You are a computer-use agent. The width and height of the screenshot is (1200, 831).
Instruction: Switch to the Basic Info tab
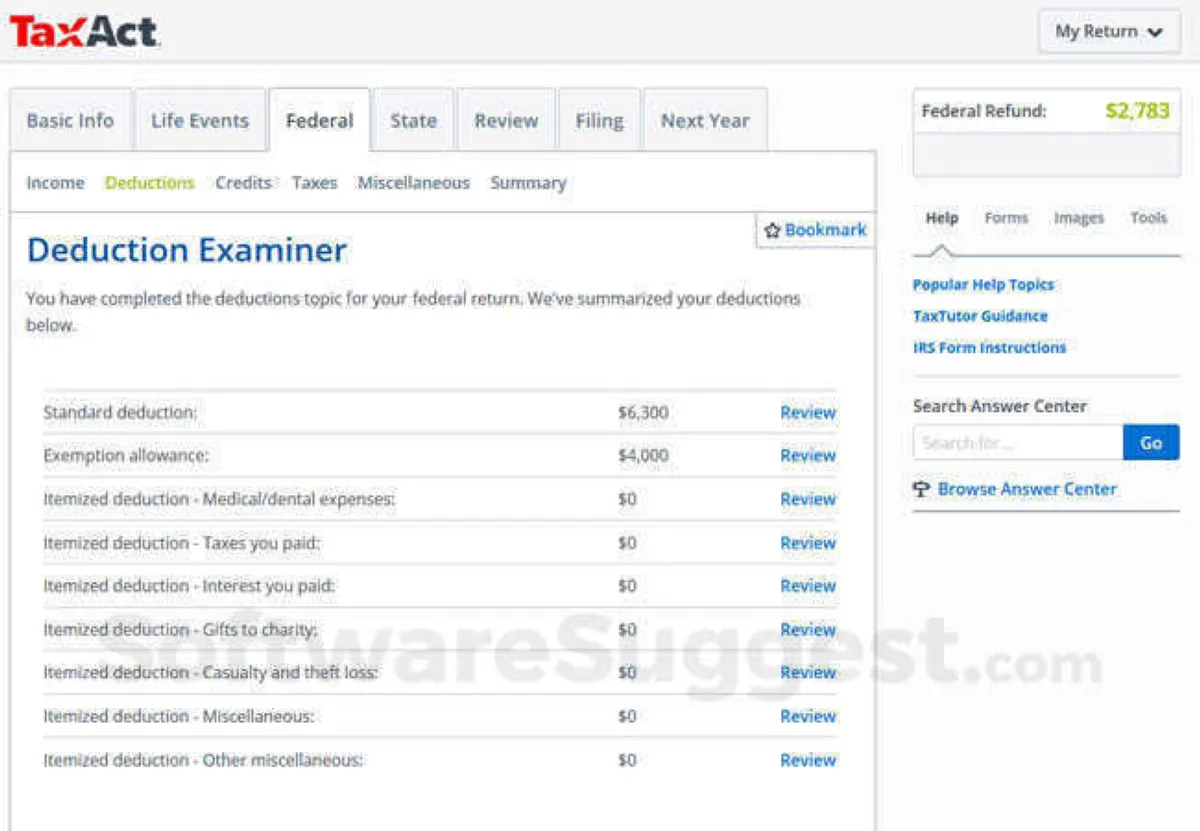[70, 121]
